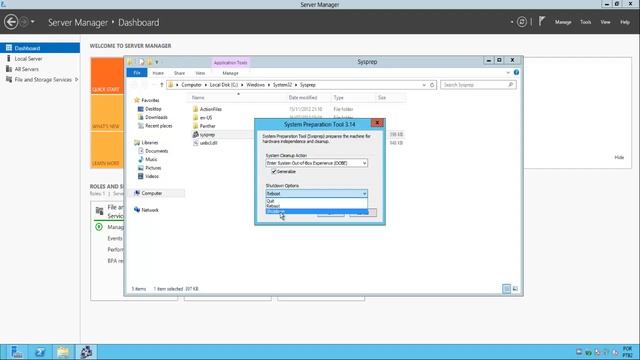Viewport: 640px width, 360px height.
Task: Select Recent places in navigation pane
Action: 159,126
